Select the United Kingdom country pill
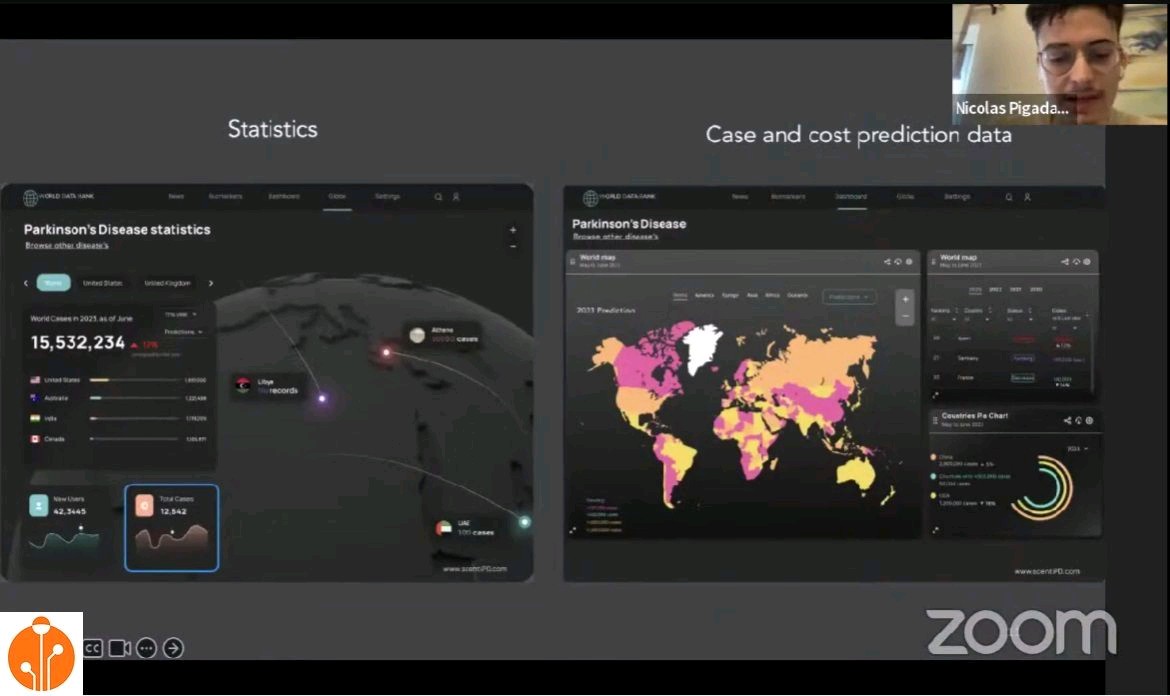Image resolution: width=1170 pixels, height=696 pixels. 167,283
